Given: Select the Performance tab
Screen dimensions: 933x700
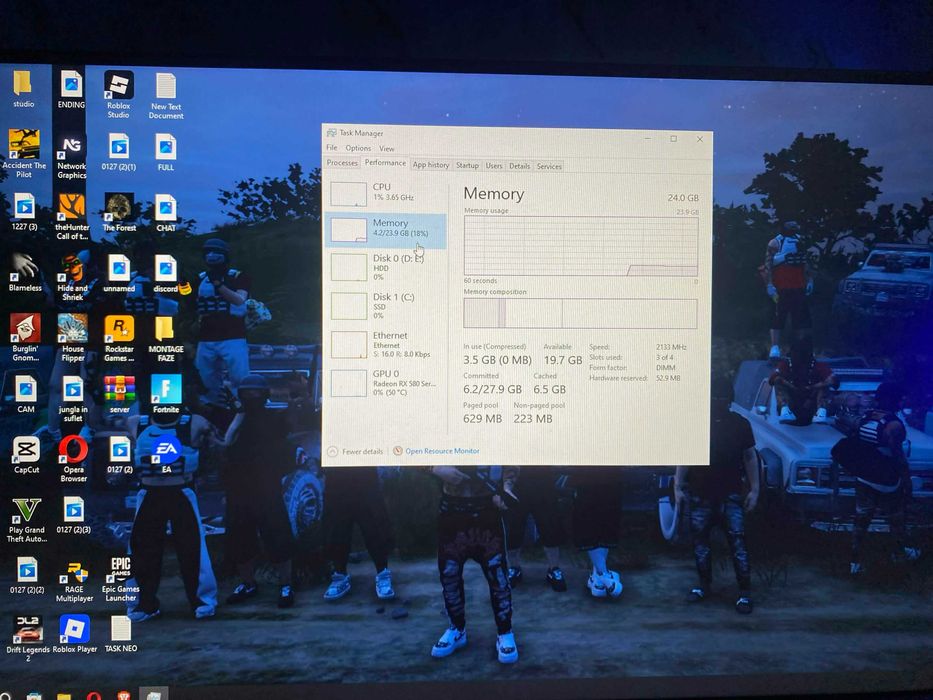Looking at the screenshot, I should 385,162.
